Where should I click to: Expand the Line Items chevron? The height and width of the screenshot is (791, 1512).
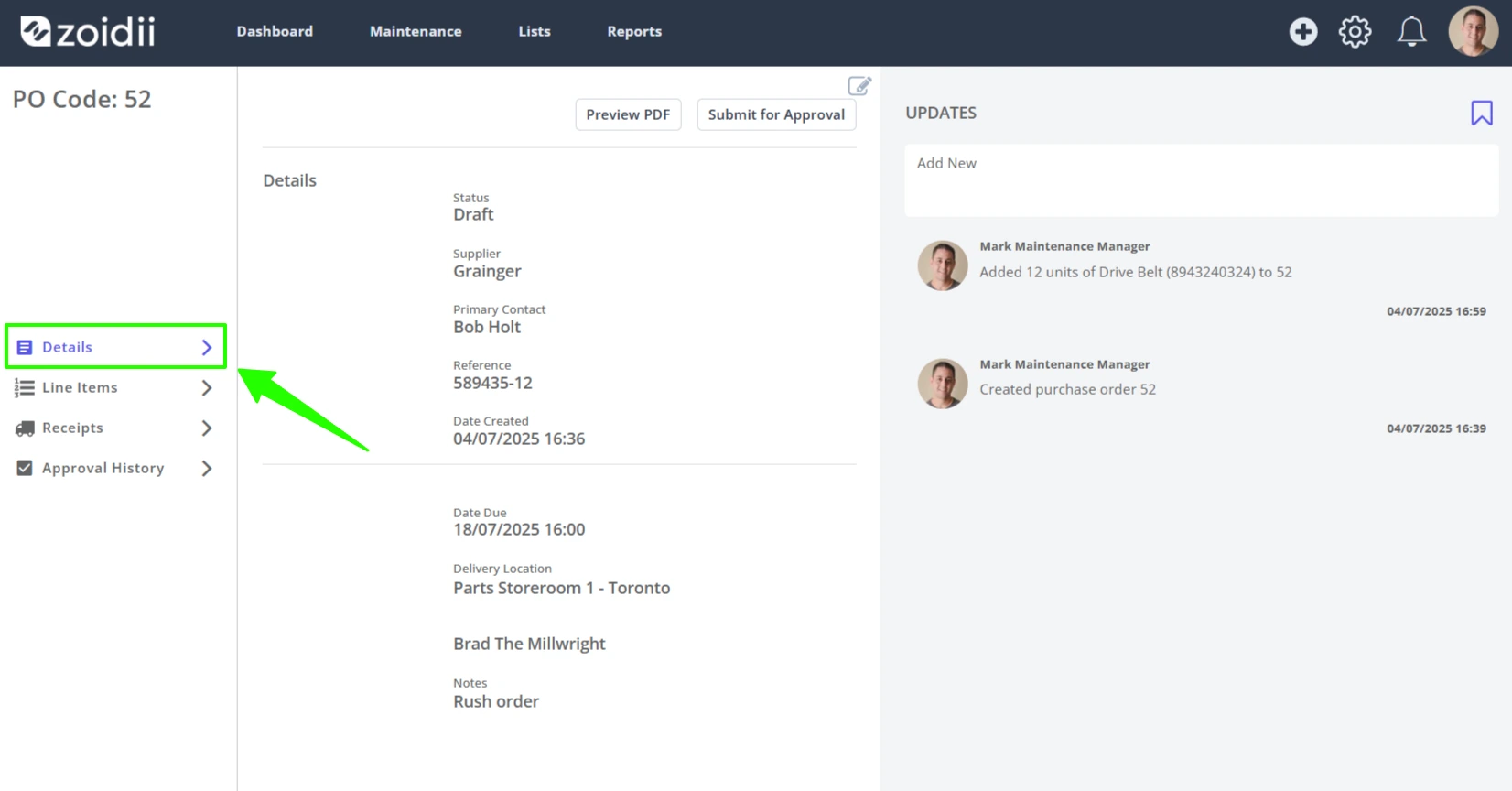pos(207,388)
